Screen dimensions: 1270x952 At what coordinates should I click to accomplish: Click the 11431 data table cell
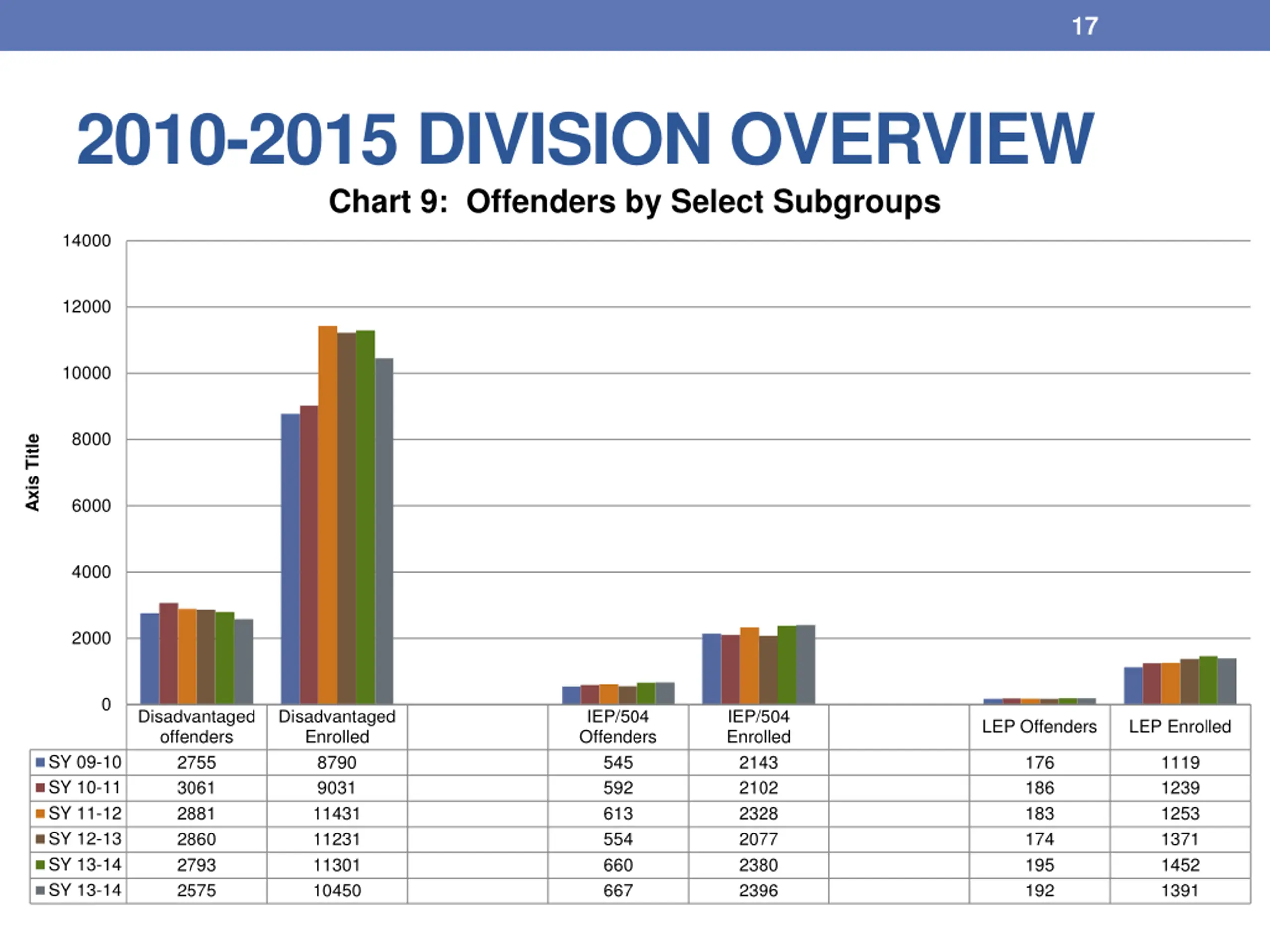(x=337, y=814)
